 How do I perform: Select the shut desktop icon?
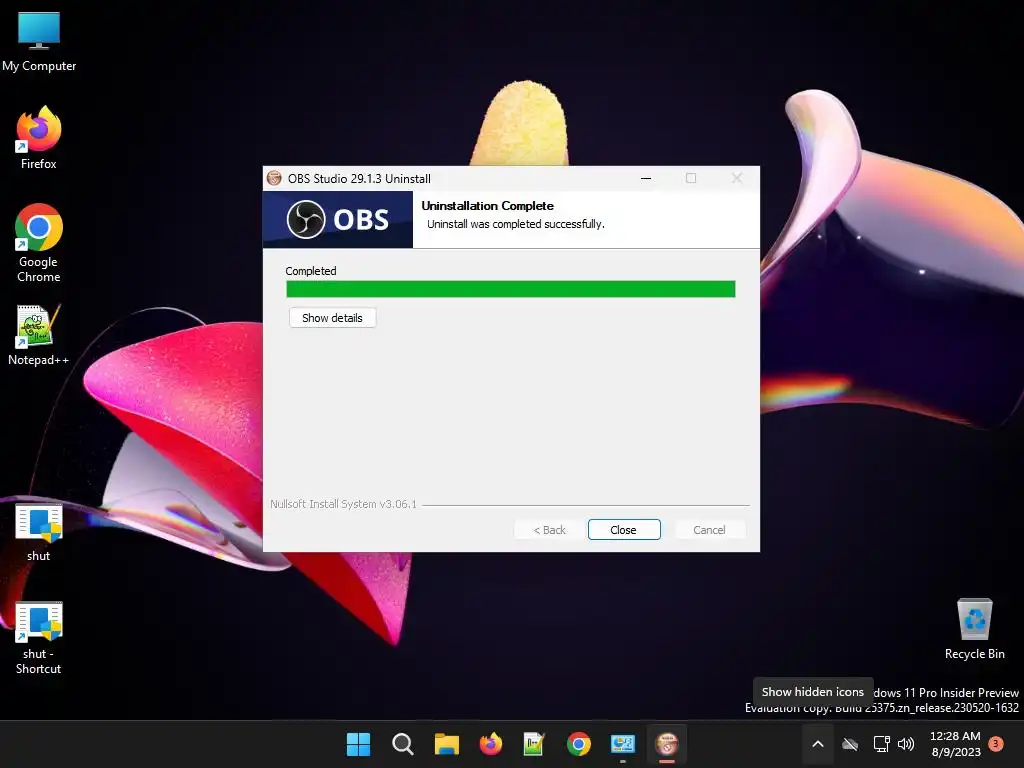39,532
